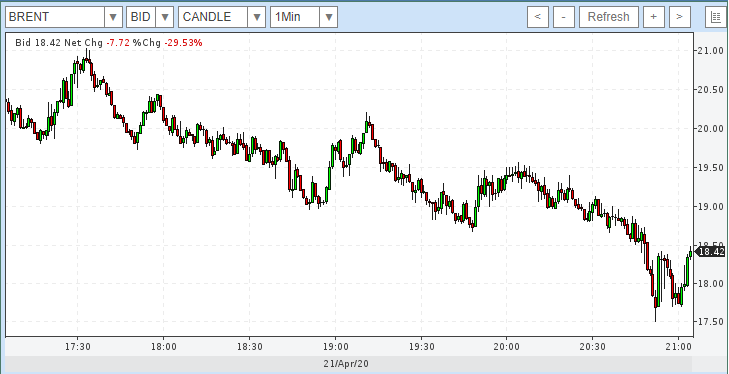This screenshot has height=374, width=729.
Task: Click the BRENT symbol field
Action: (x=55, y=17)
